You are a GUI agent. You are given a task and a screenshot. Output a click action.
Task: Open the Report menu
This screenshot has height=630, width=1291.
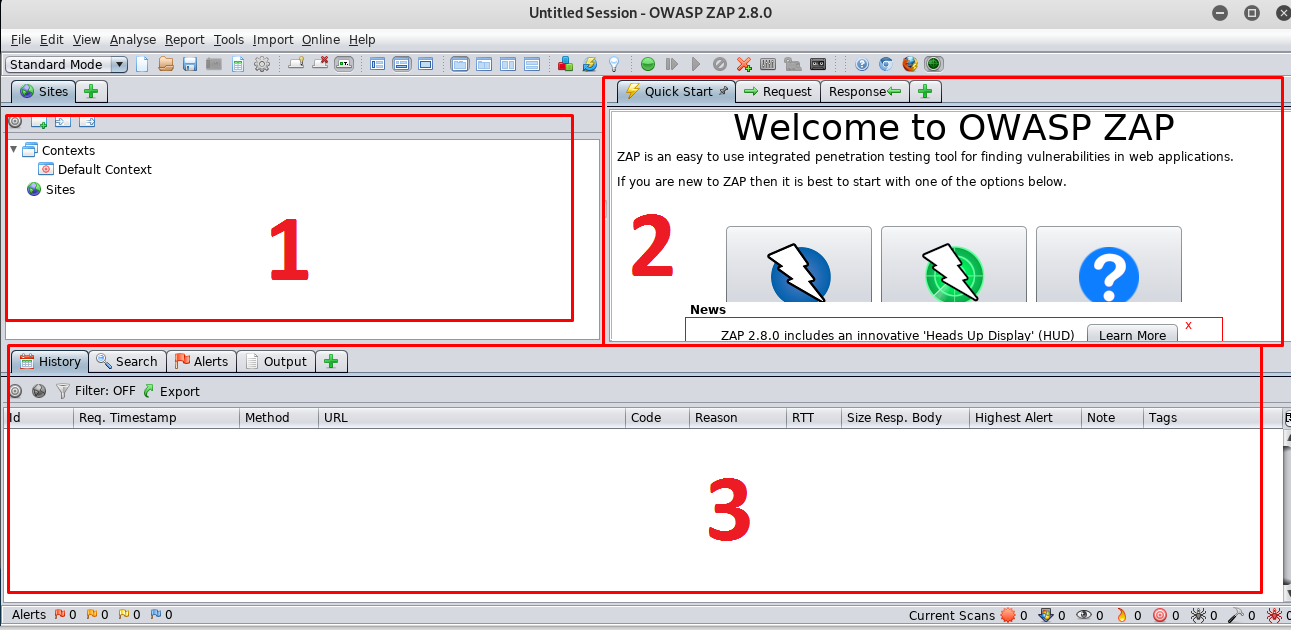tap(185, 39)
